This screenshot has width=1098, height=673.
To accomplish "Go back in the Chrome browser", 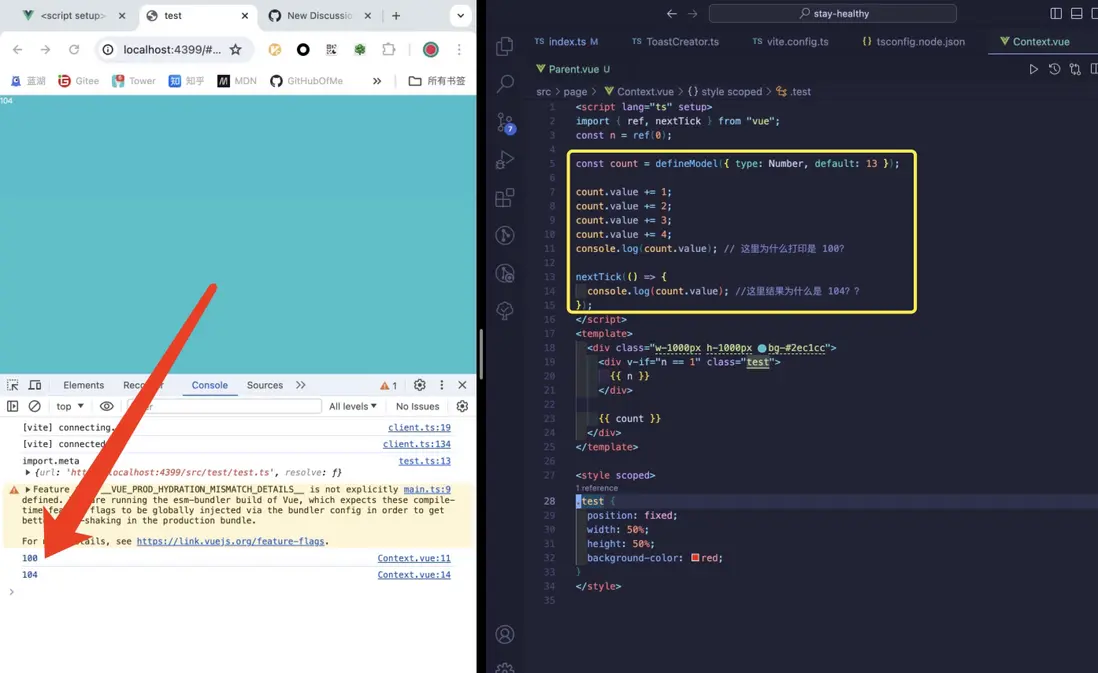I will tap(18, 50).
